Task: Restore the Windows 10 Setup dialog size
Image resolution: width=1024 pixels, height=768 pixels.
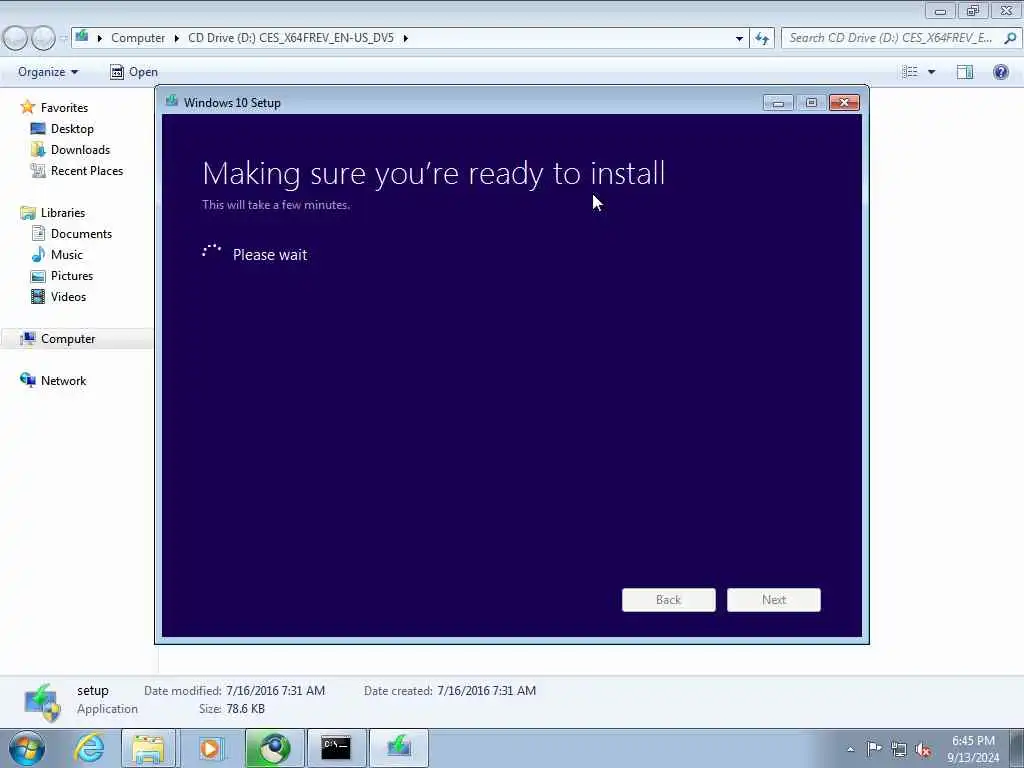Action: click(811, 103)
